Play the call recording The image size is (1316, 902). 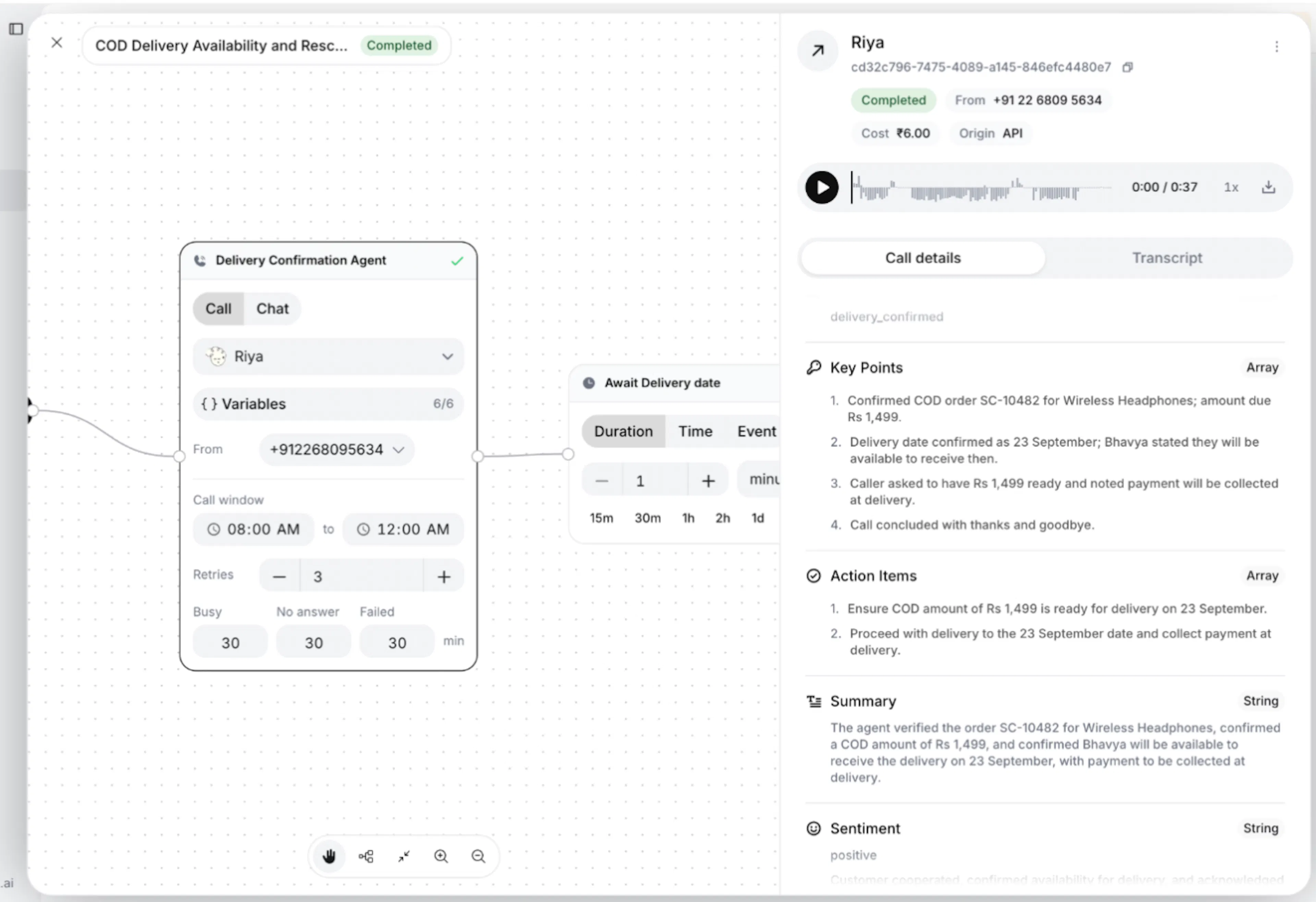pos(822,187)
